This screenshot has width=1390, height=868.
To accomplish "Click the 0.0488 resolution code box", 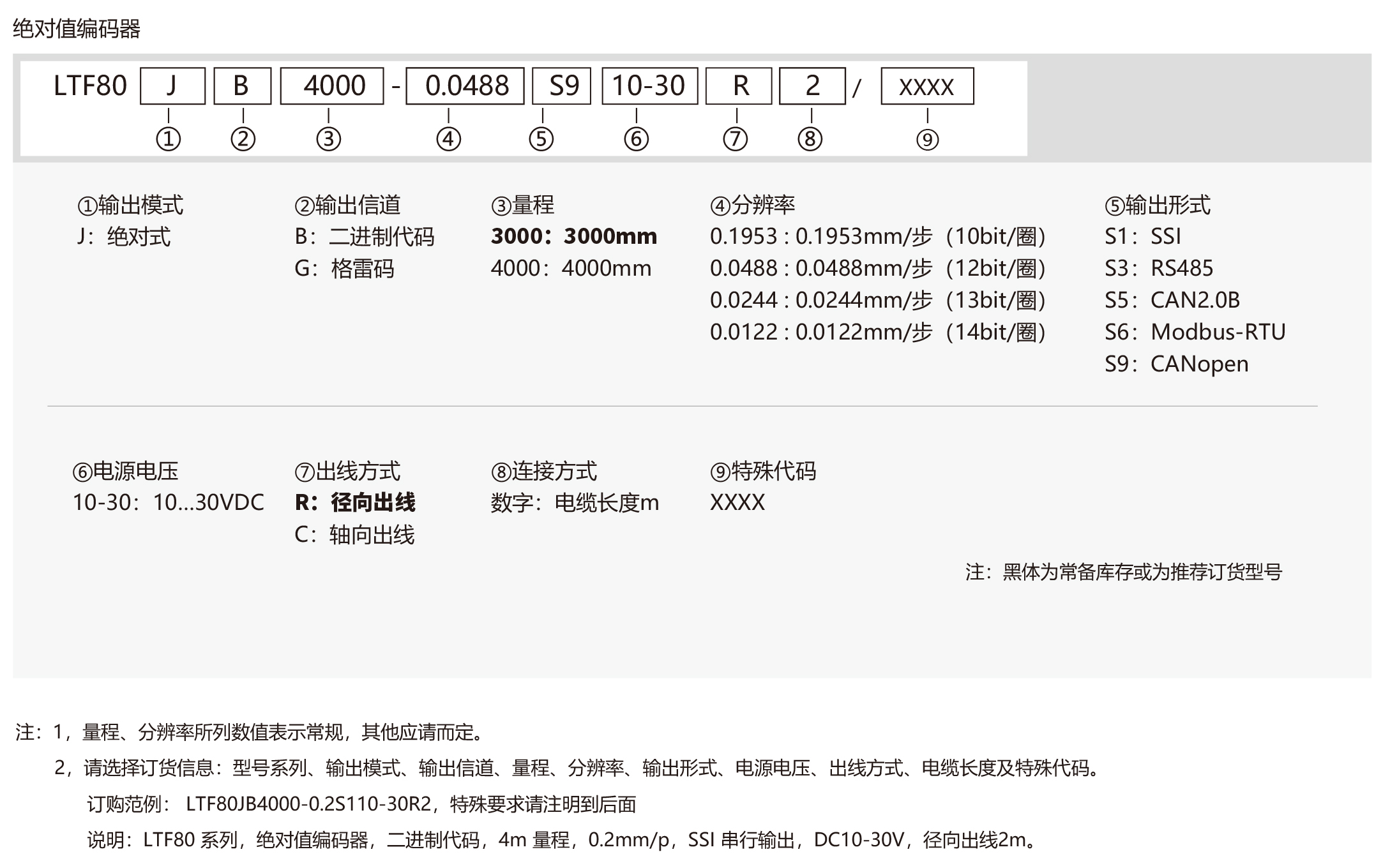I will coord(465,86).
